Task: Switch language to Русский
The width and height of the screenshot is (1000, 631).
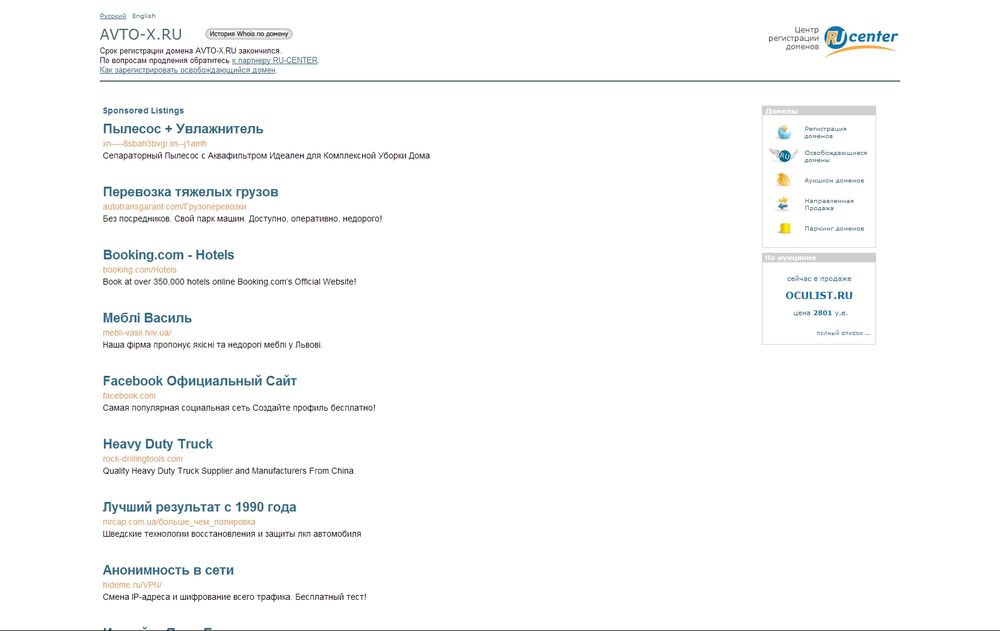Action: pos(113,16)
